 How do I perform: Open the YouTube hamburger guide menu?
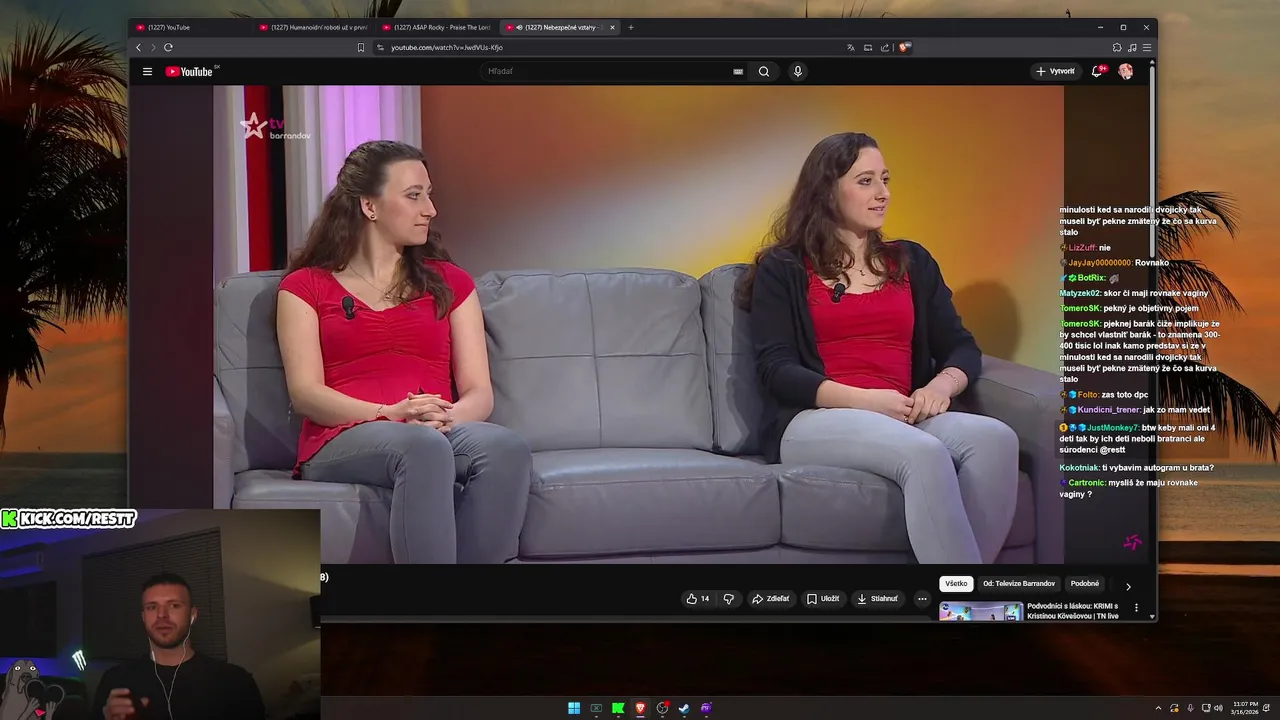[x=147, y=71]
